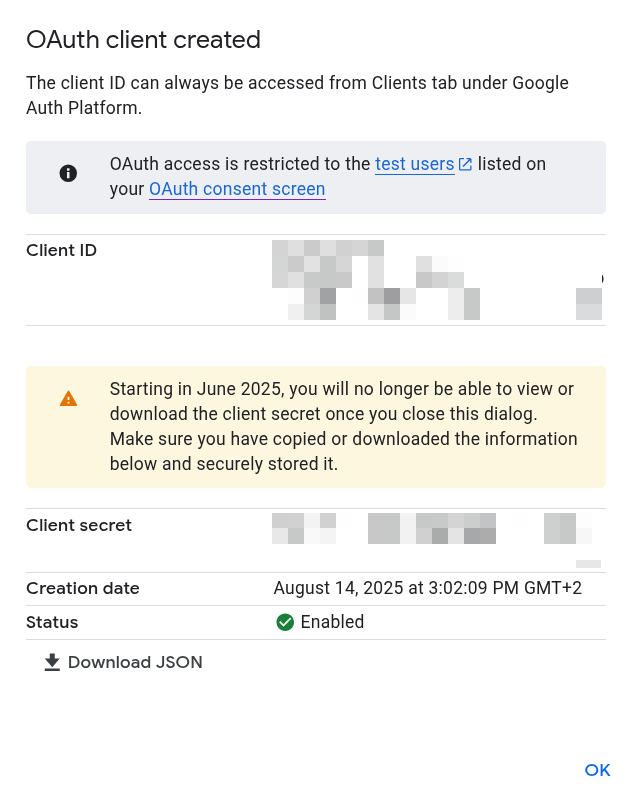Click the green Enabled checkmark icon
630x795 pixels.
click(x=285, y=622)
